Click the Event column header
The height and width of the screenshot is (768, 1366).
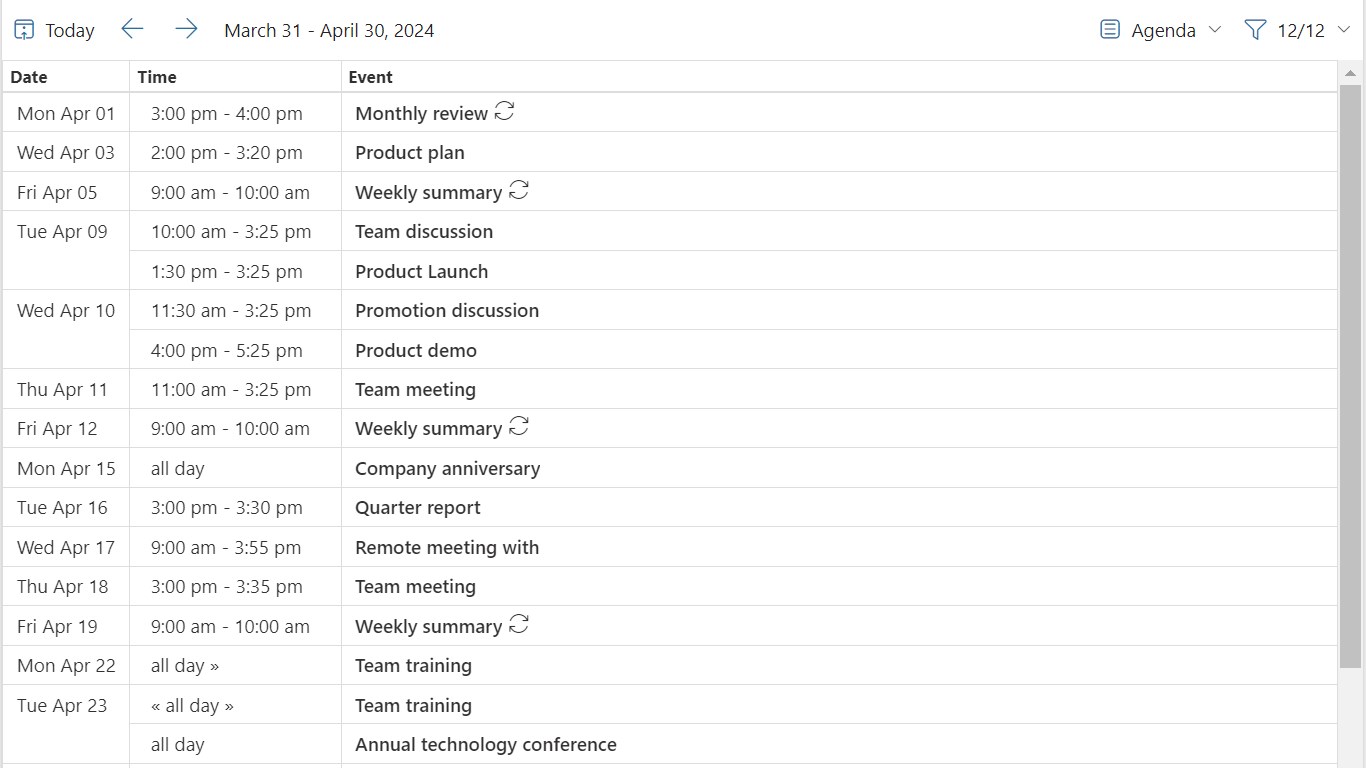370,77
